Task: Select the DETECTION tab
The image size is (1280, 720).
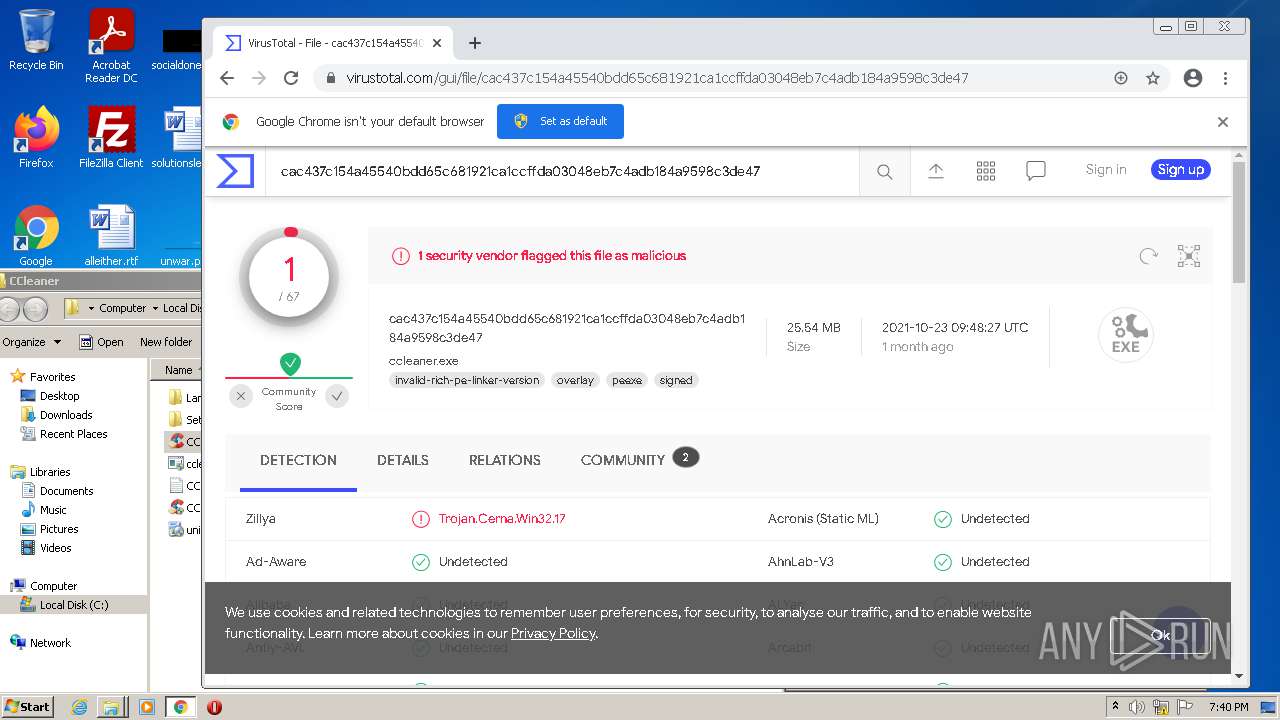Action: [298, 460]
